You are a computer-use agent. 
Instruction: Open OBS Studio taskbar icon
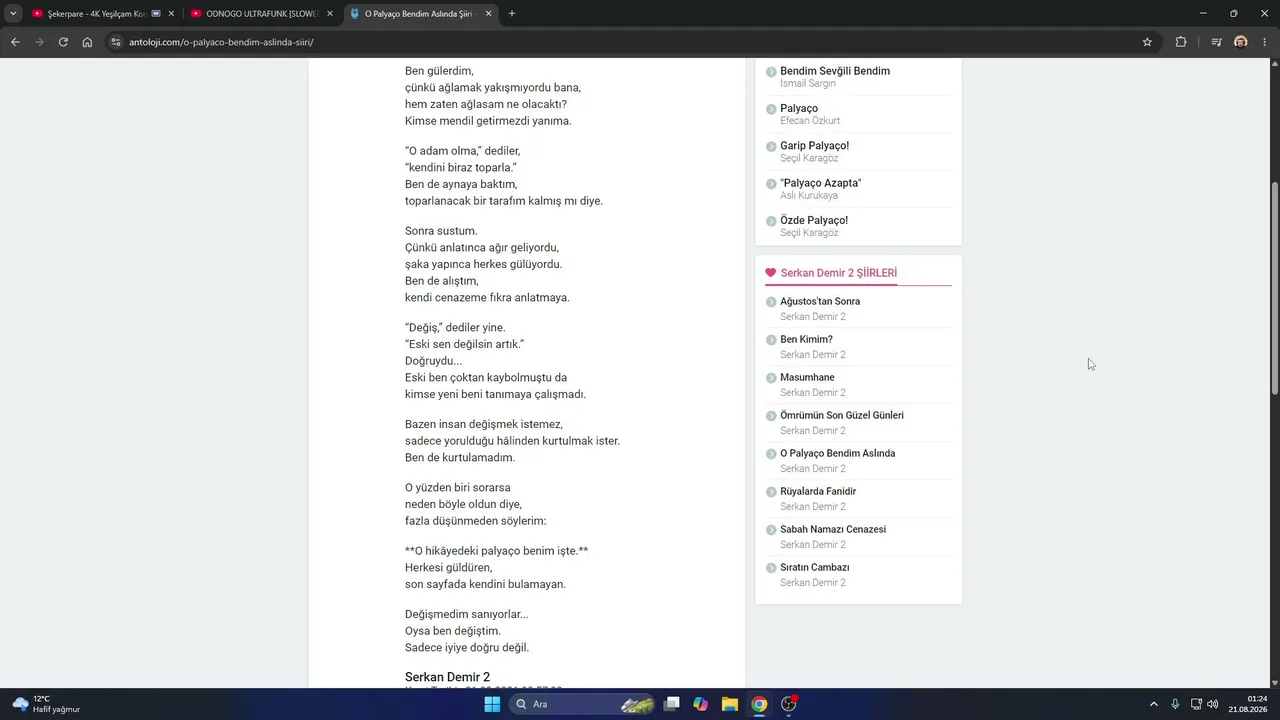point(789,704)
